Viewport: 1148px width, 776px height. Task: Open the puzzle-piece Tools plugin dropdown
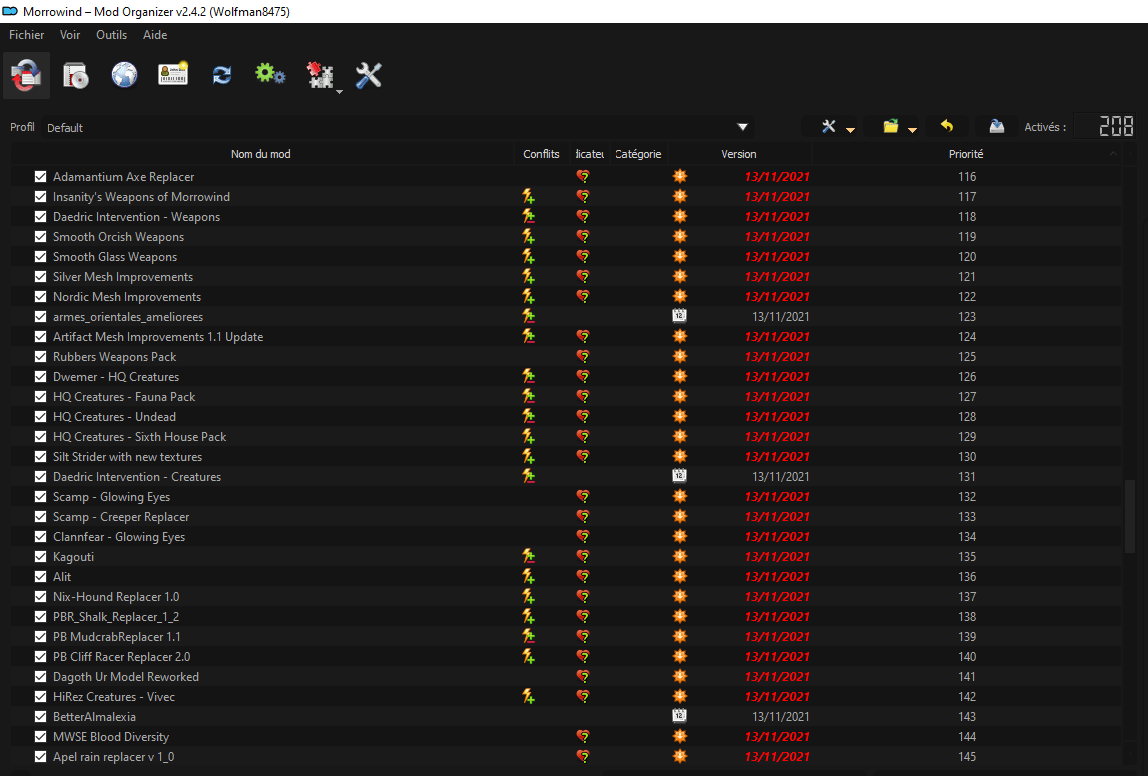pos(322,77)
